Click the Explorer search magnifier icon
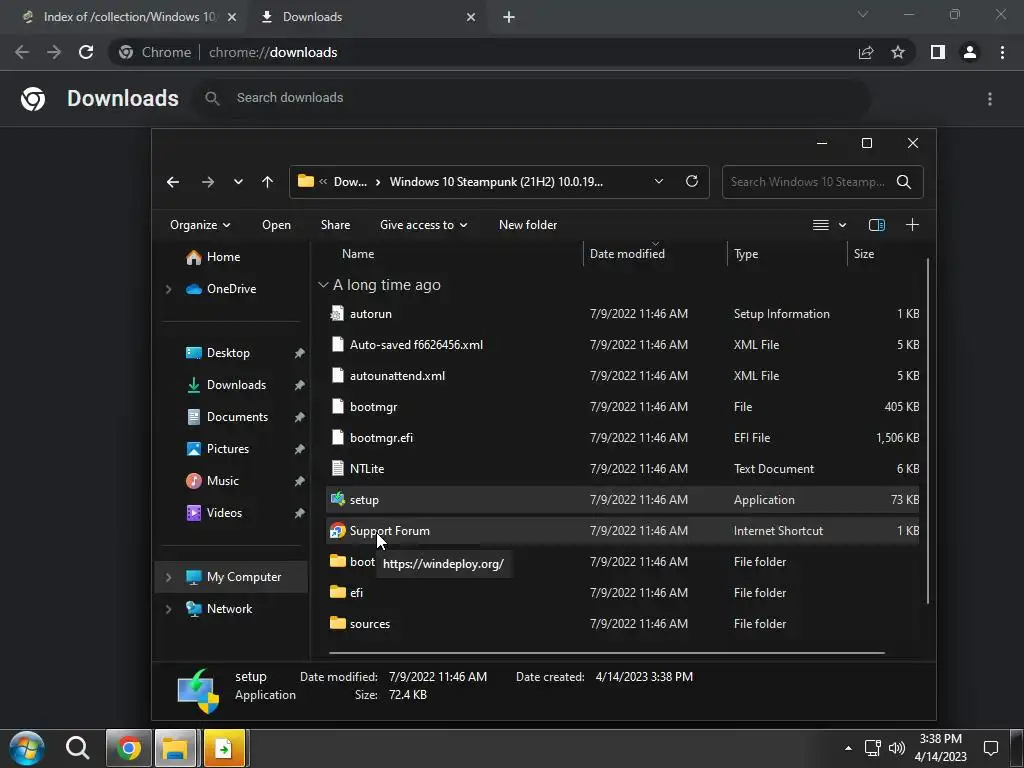Screen dimensions: 1024x768 (904, 182)
